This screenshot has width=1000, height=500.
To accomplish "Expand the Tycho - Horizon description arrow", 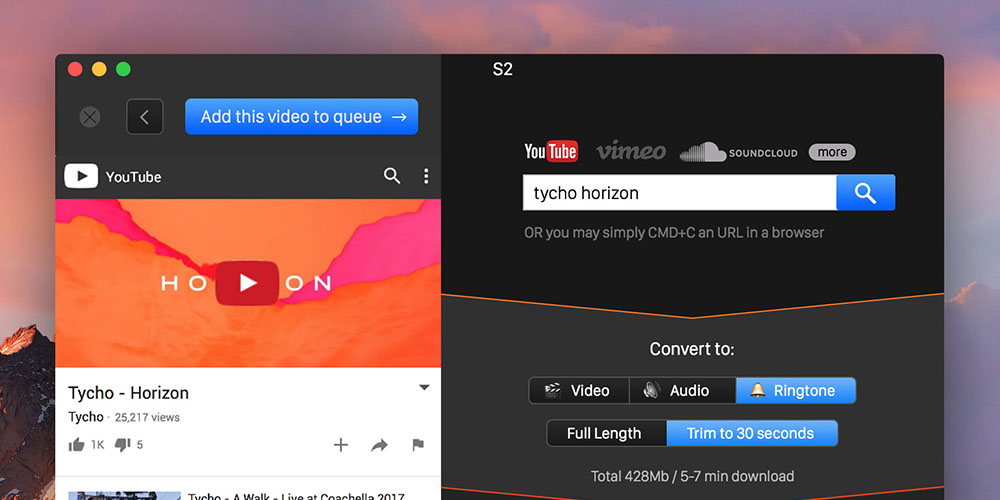I will pos(424,387).
